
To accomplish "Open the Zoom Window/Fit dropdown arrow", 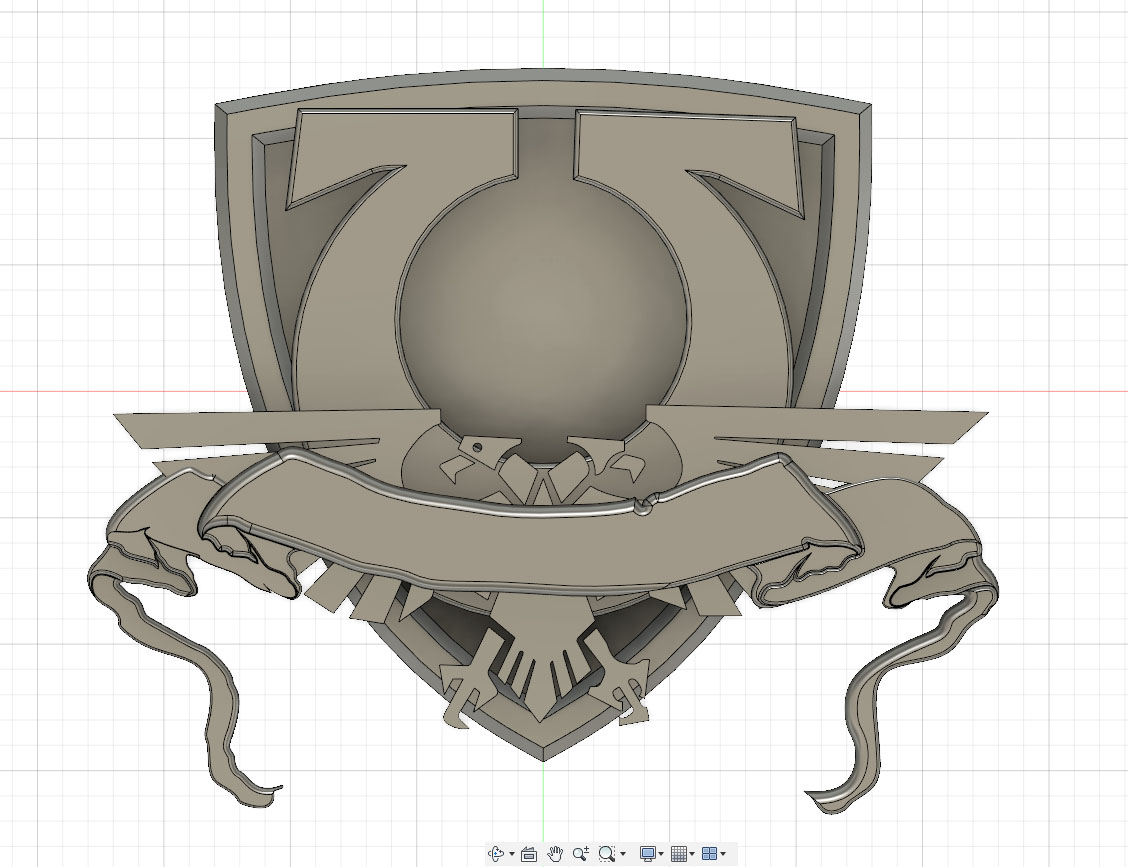I will pyautogui.click(x=623, y=854).
